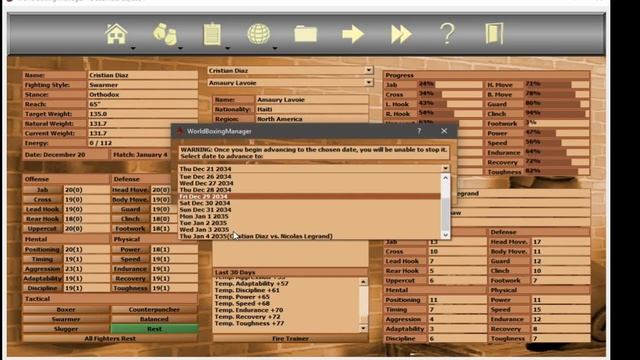Viewport: 640px width, 360px height.
Task: Select Thu Dec 28 2034 date
Action: [x=309, y=190]
